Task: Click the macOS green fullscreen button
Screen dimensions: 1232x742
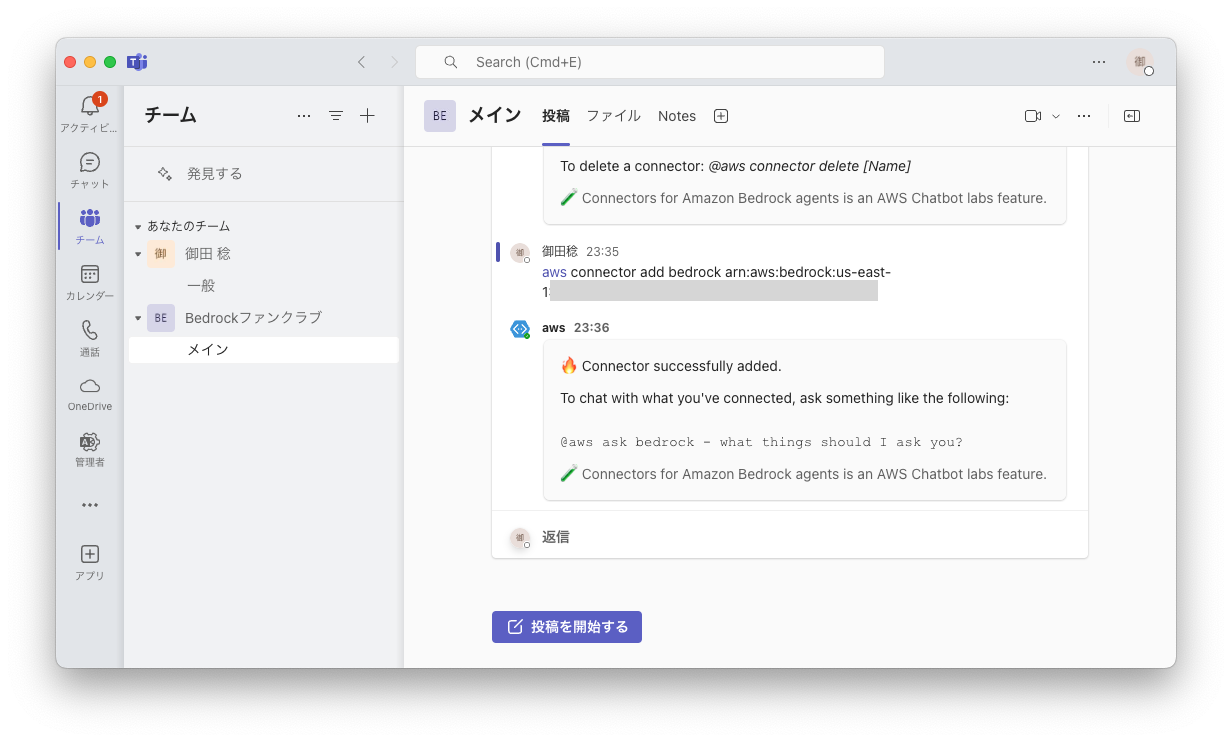Action: (110, 62)
